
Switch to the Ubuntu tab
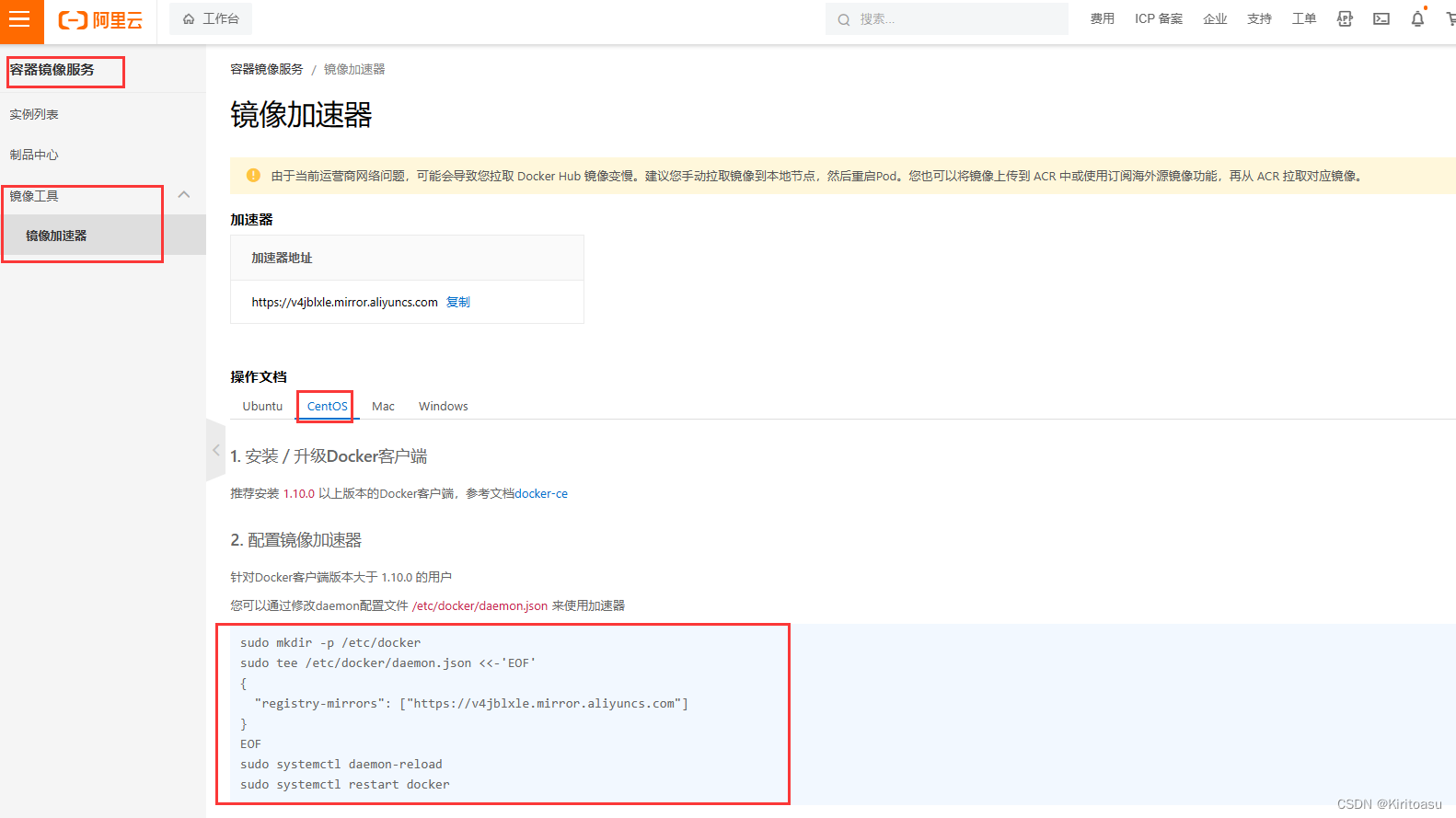point(262,406)
